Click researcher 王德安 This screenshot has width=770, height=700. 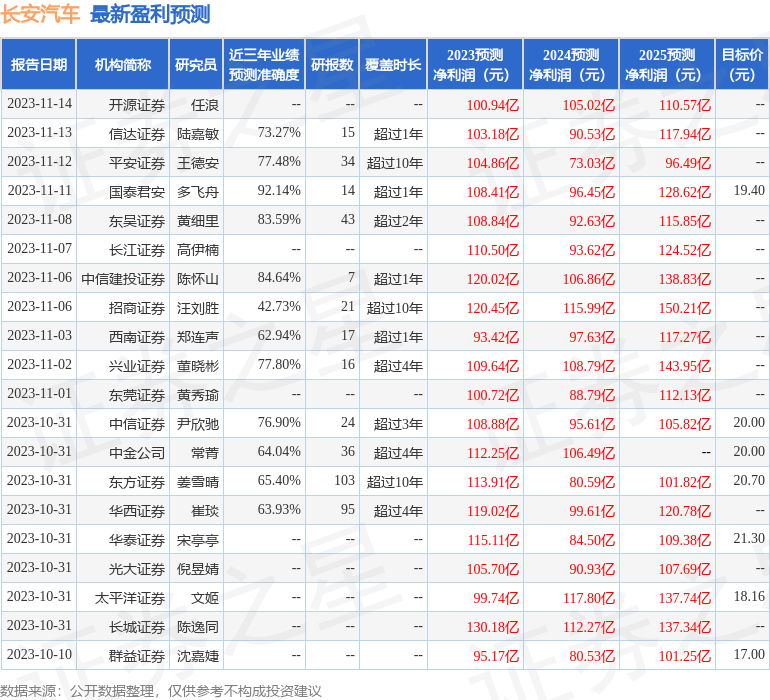198,163
